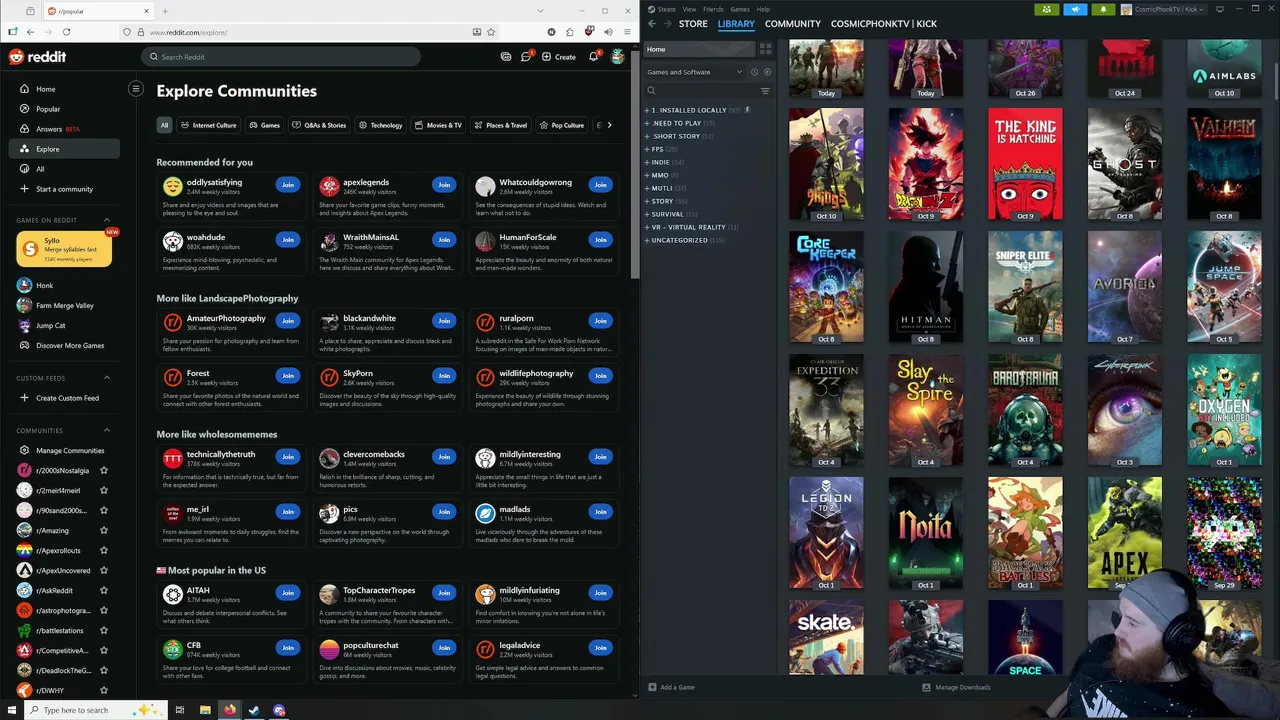The image size is (1280, 720).
Task: Open Manage Downloads in Steam
Action: 956,687
